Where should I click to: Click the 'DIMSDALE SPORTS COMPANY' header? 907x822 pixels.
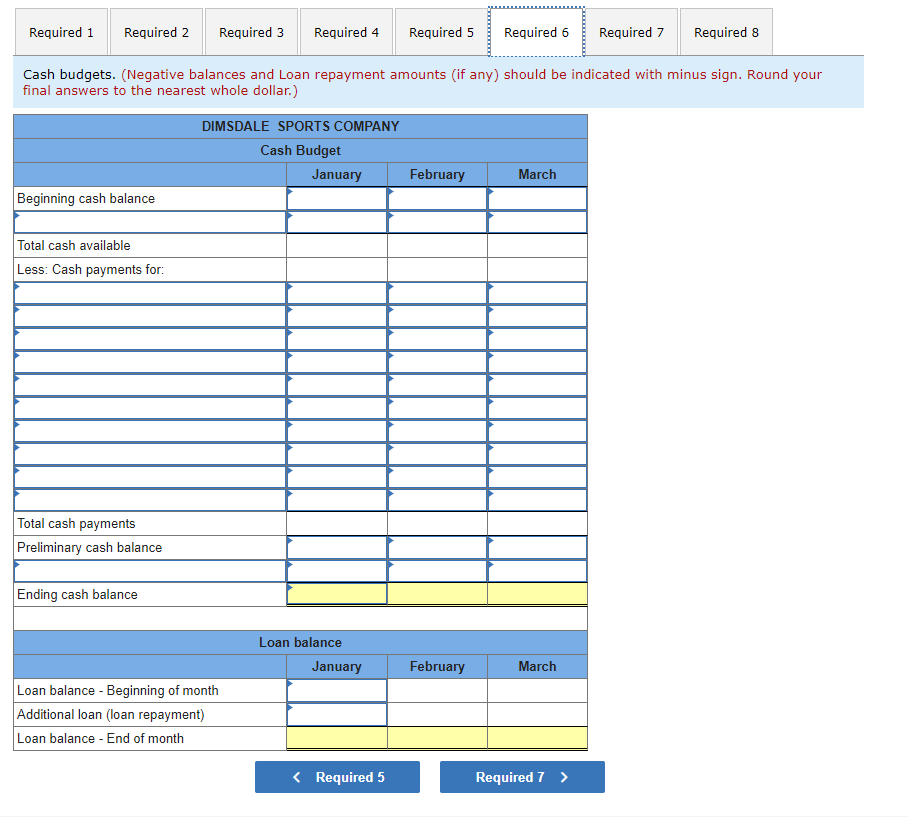(300, 126)
